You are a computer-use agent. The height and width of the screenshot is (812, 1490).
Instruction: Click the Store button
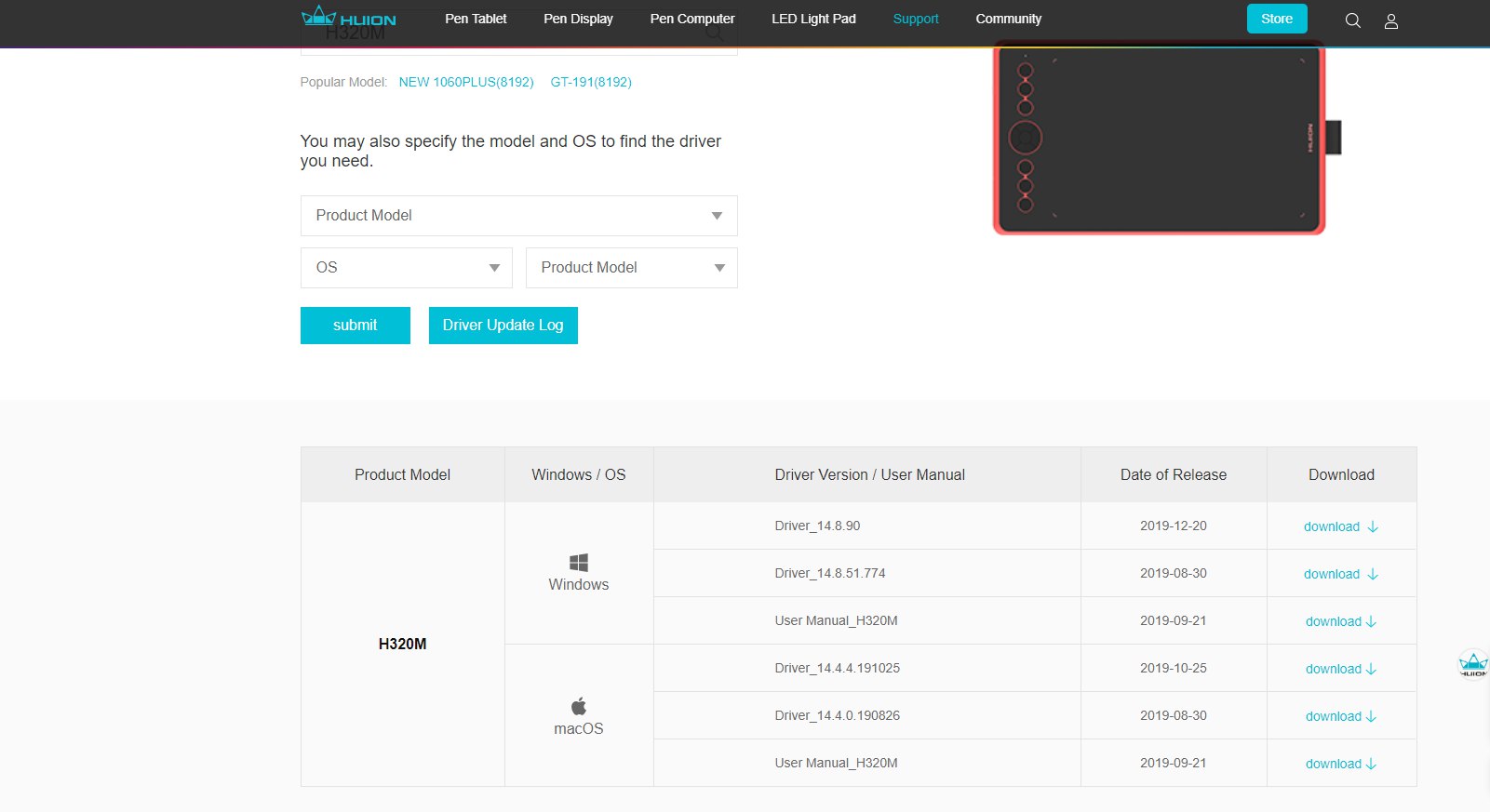(x=1277, y=19)
